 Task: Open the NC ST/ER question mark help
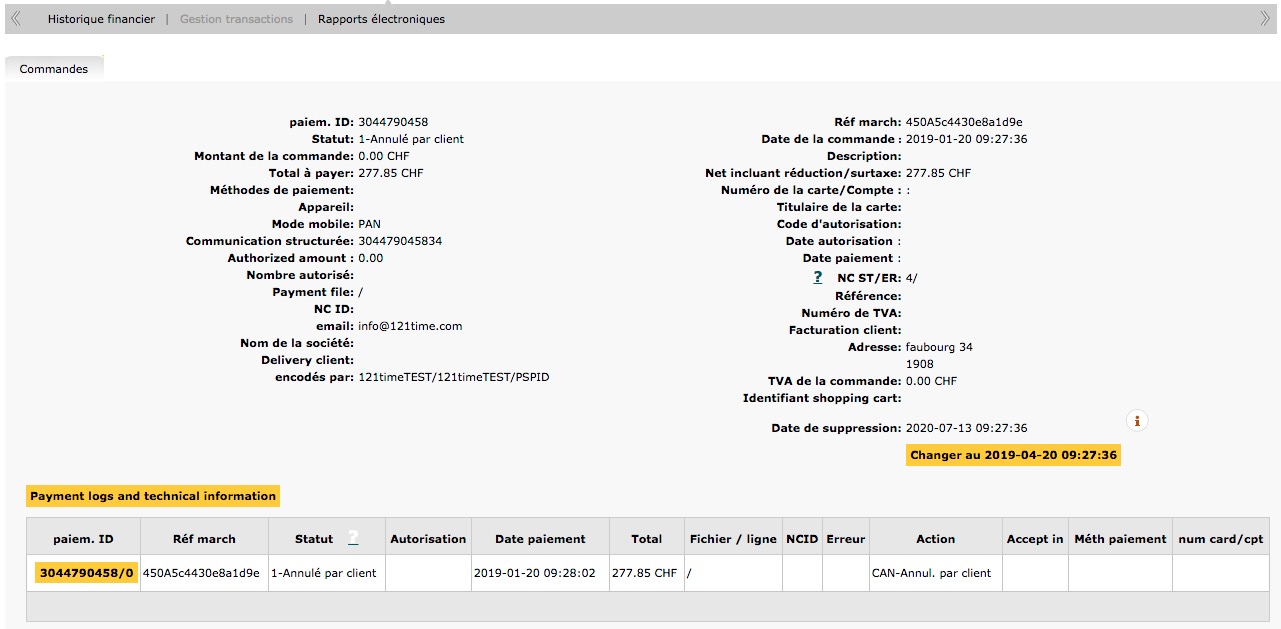point(818,278)
